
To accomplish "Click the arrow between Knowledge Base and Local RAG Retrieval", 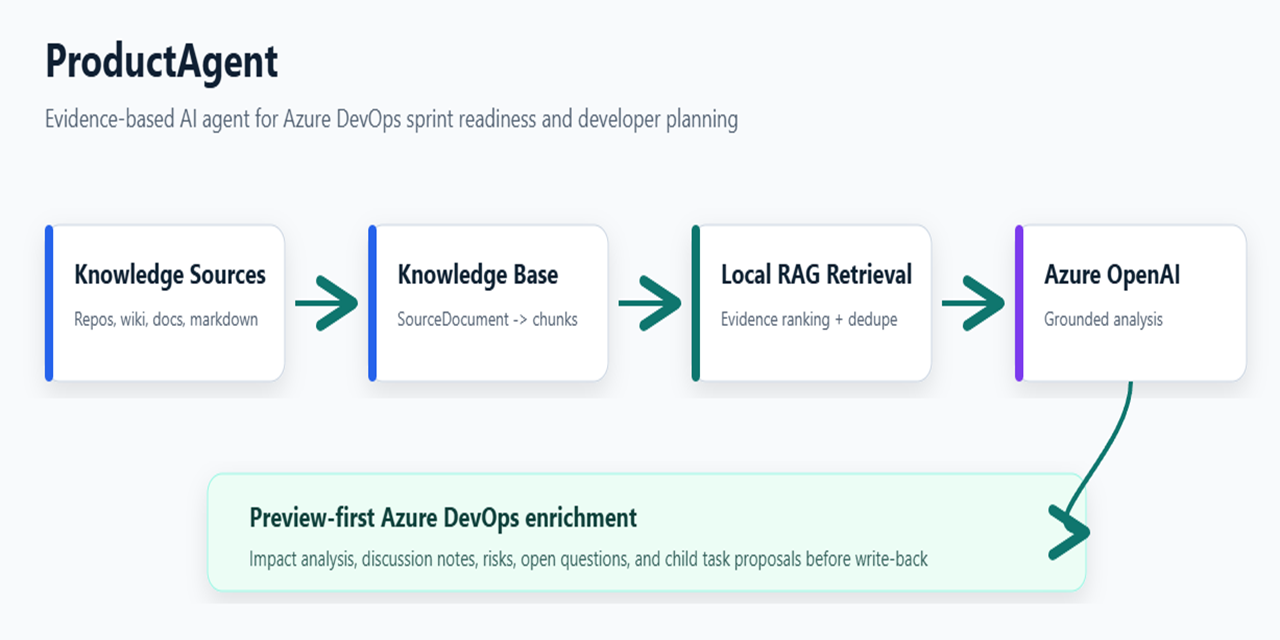I will coord(650,302).
